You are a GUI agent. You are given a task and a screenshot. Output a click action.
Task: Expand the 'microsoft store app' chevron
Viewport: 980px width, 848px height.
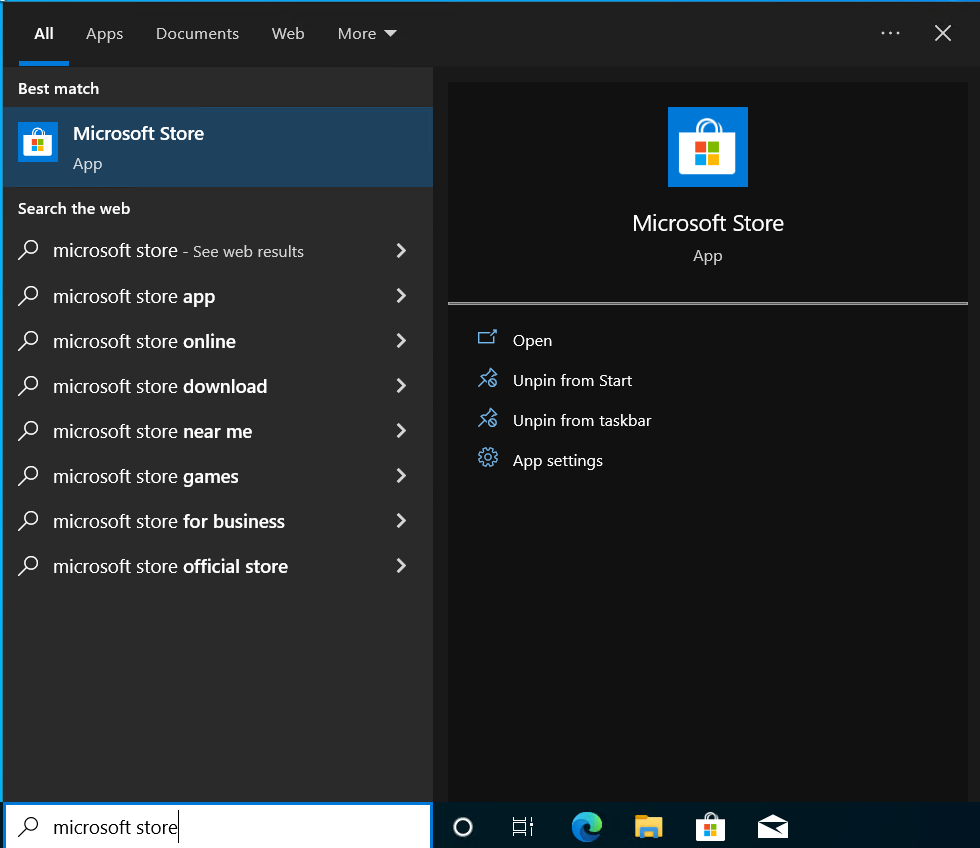(x=401, y=296)
